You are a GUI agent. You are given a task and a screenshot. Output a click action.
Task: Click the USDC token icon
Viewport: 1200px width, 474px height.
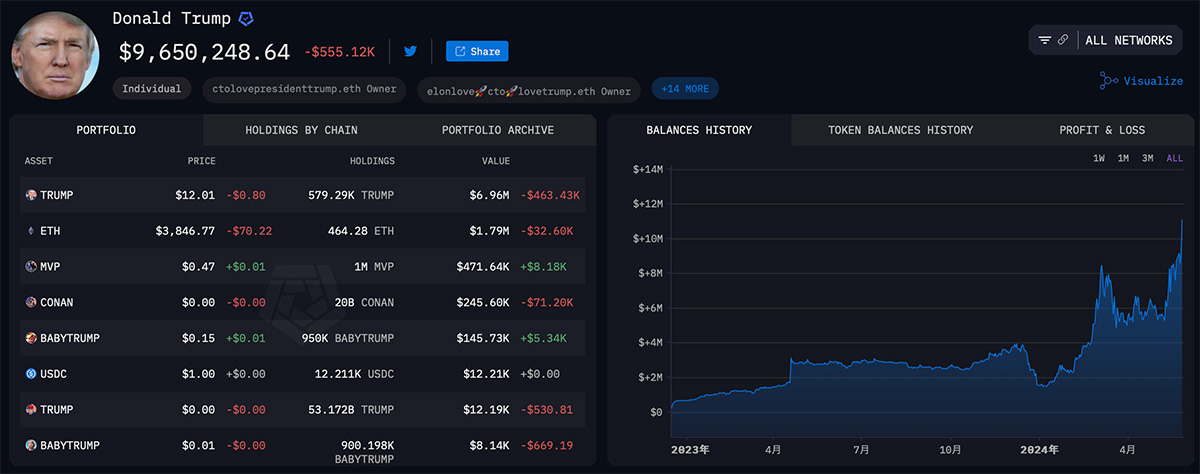tap(30, 374)
